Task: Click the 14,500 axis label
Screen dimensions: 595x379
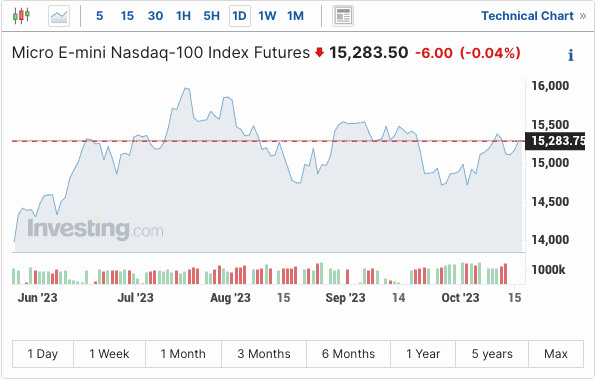Action: pyautogui.click(x=550, y=202)
